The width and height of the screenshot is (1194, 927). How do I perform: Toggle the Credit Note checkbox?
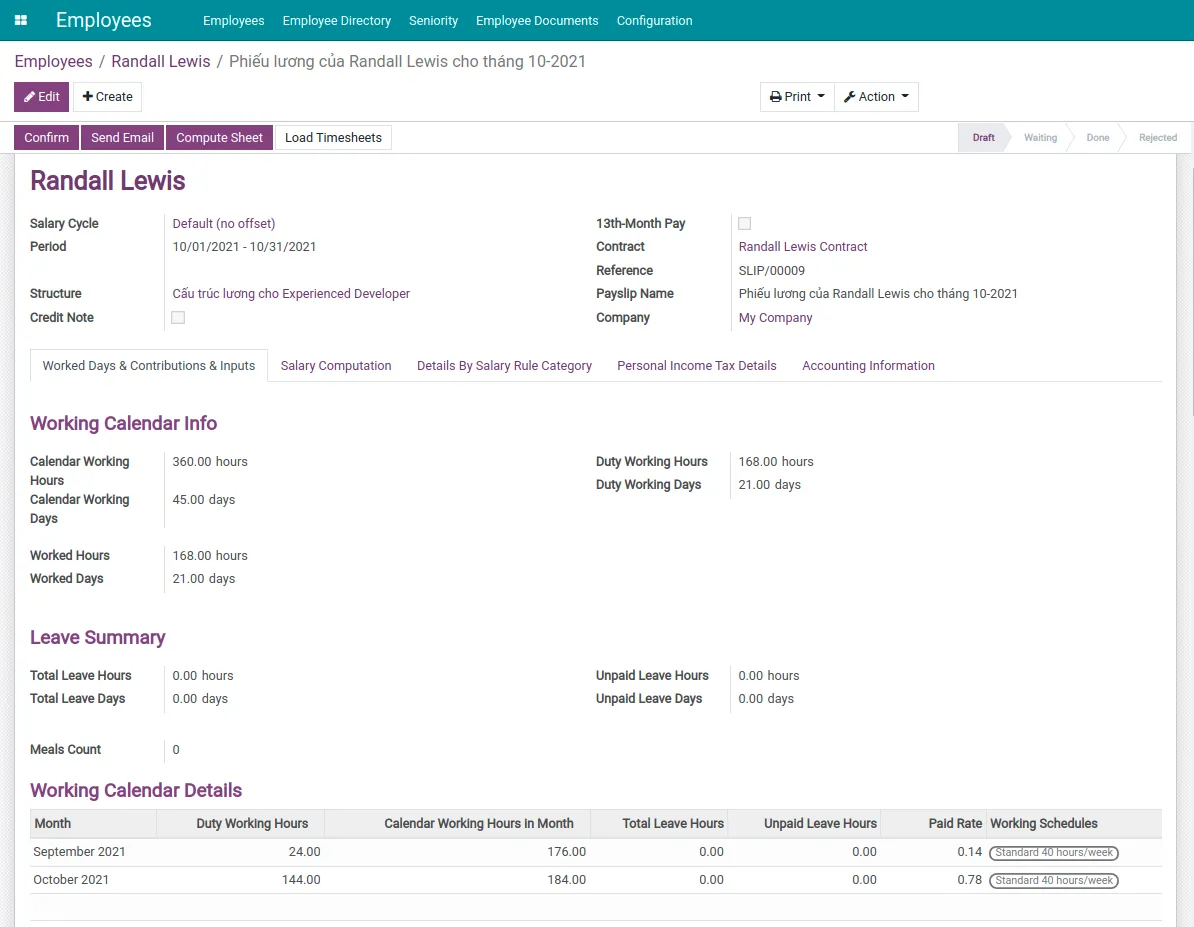coord(178,318)
